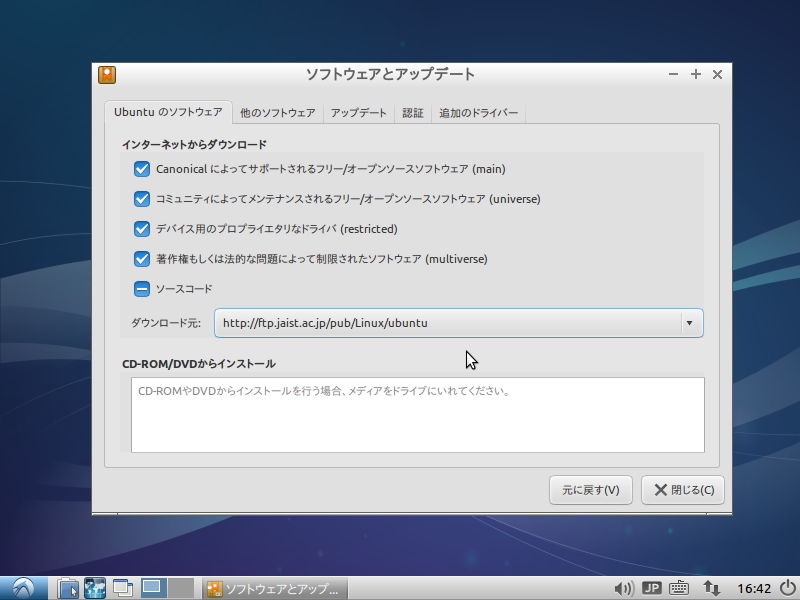This screenshot has height=600, width=800.
Task: Select the 他のソフトウェア tab
Action: (x=276, y=112)
